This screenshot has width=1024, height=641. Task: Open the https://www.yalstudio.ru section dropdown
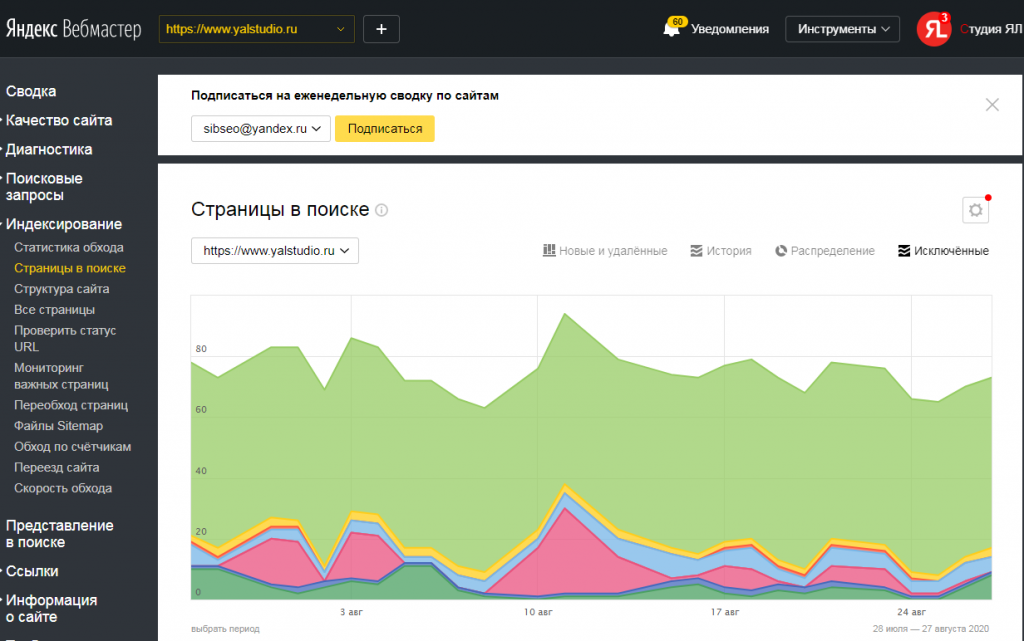pos(275,251)
